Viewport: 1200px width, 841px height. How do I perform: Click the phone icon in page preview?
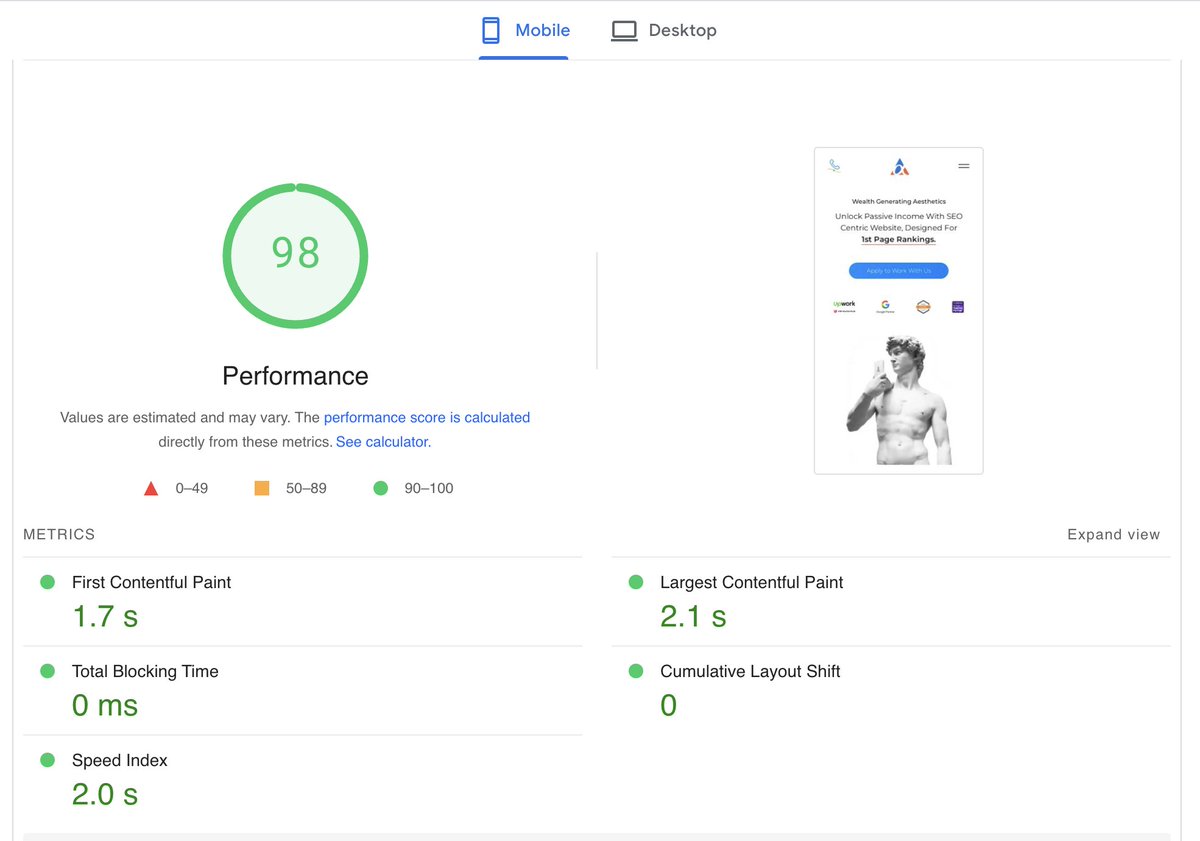point(834,166)
